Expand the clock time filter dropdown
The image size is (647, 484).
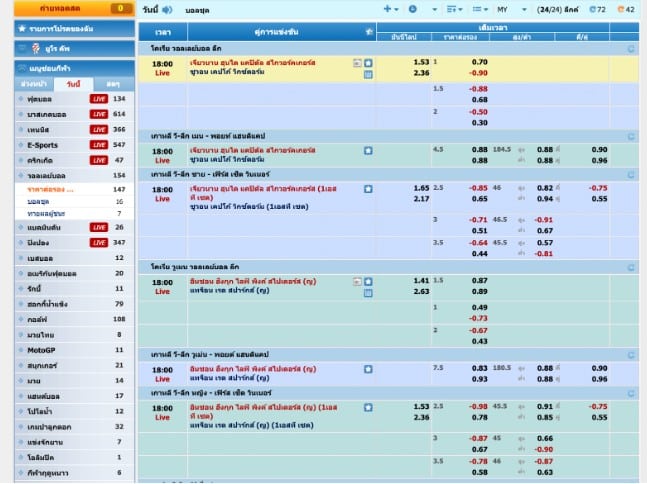click(x=417, y=10)
